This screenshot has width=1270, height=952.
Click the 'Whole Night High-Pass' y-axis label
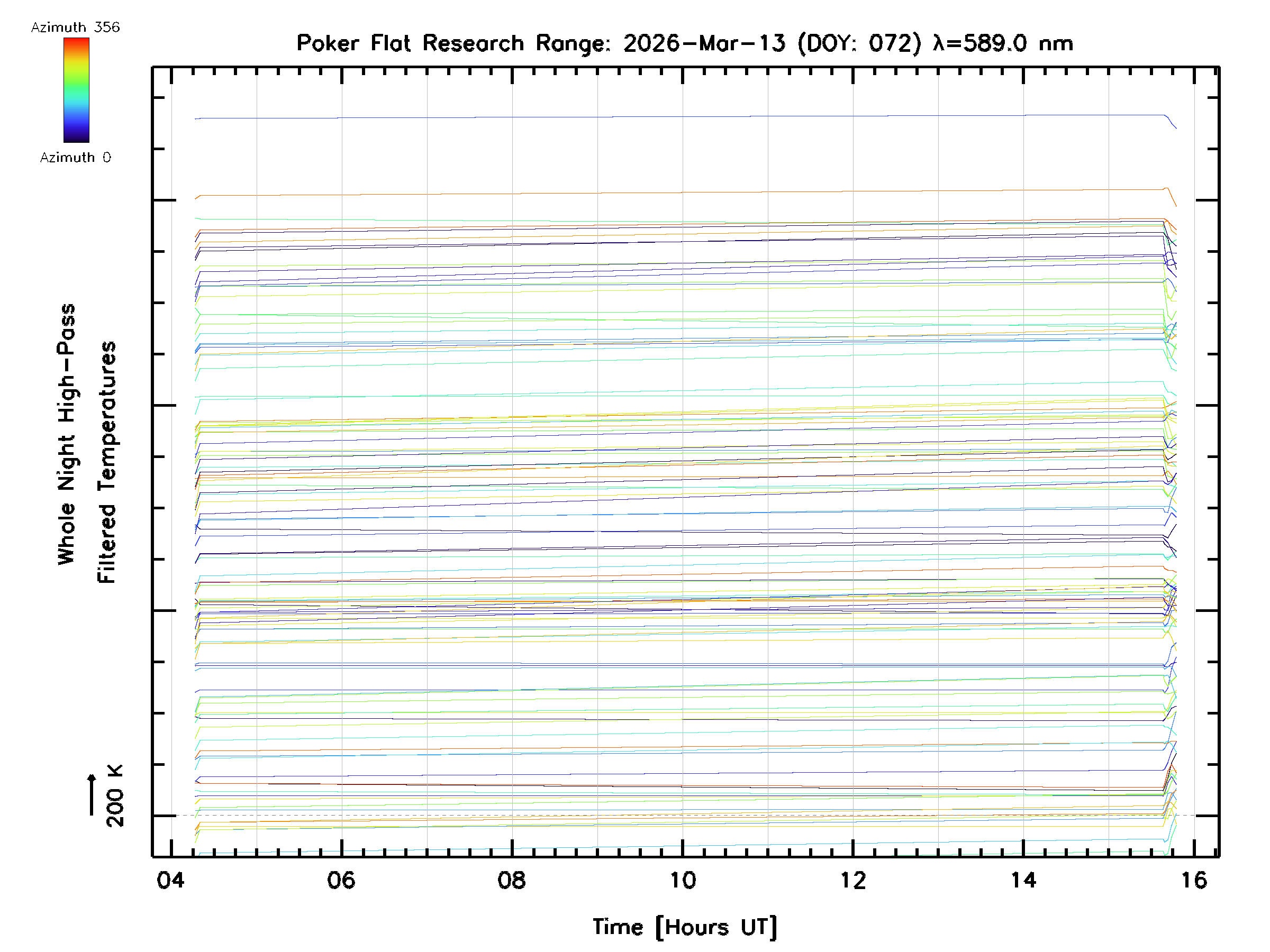click(x=67, y=434)
